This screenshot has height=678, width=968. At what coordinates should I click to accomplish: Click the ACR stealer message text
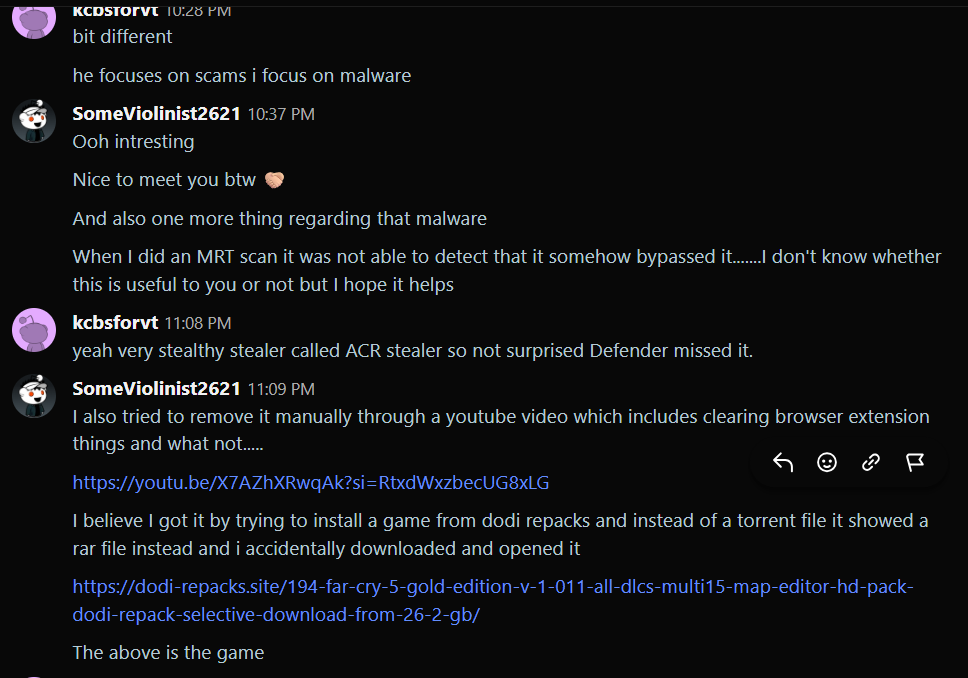(412, 350)
